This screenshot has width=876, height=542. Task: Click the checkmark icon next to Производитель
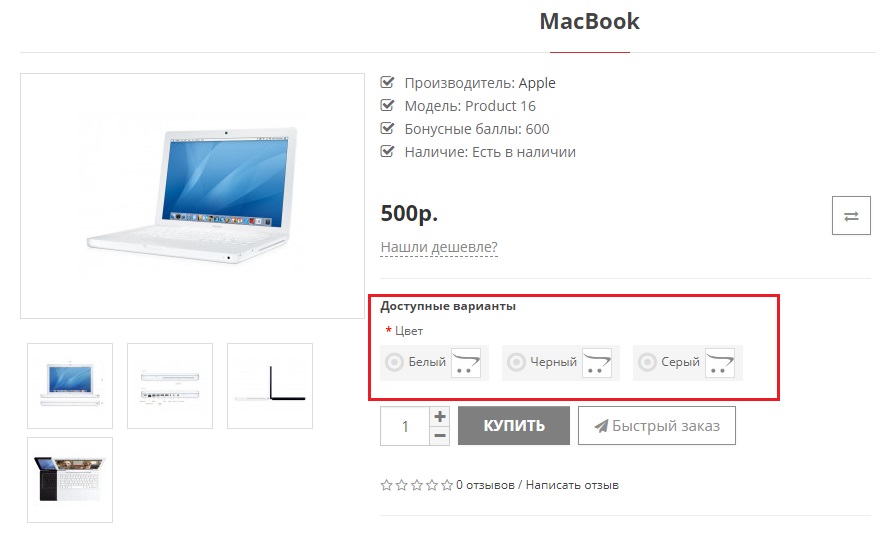point(387,83)
